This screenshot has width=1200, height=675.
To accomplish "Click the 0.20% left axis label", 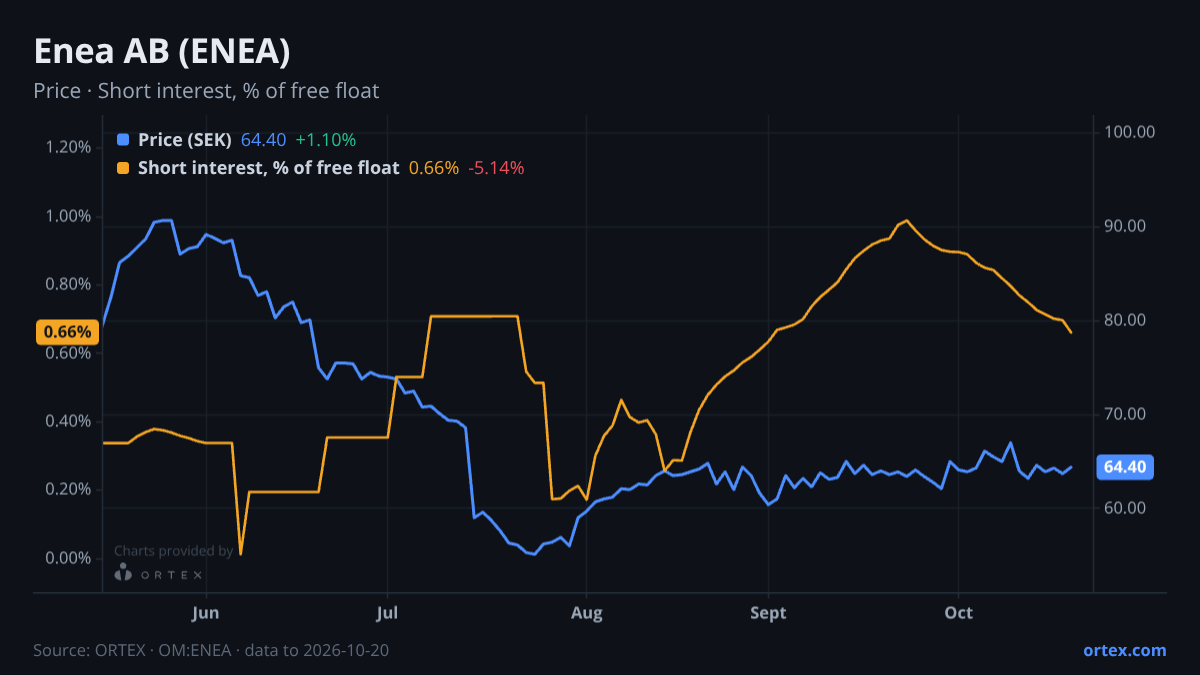I will [x=68, y=489].
